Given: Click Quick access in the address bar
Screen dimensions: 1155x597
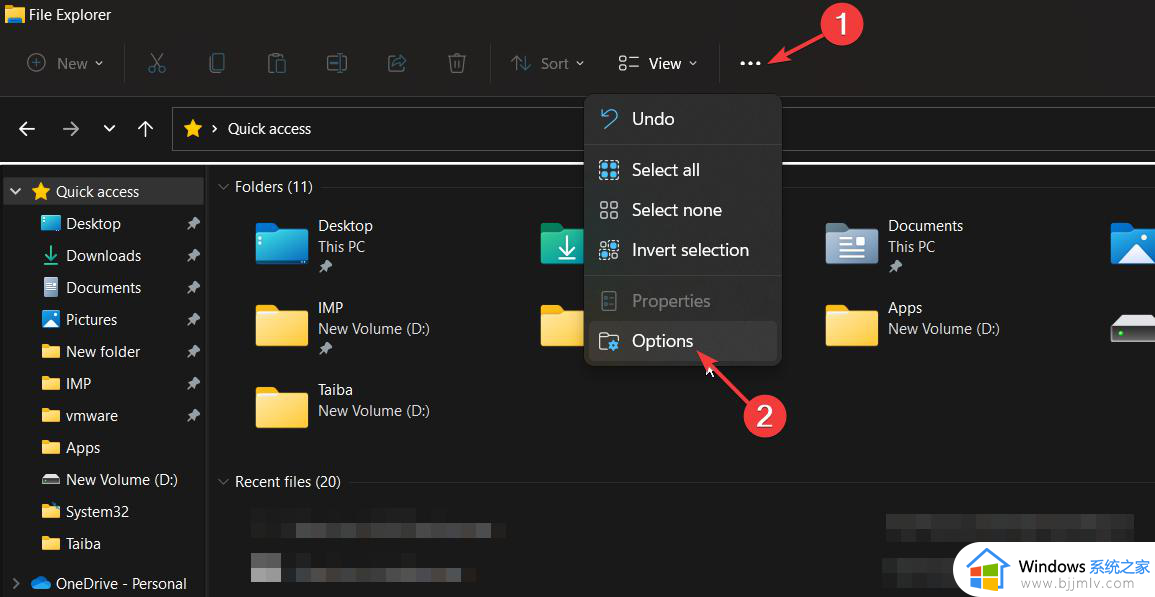Looking at the screenshot, I should 270,129.
